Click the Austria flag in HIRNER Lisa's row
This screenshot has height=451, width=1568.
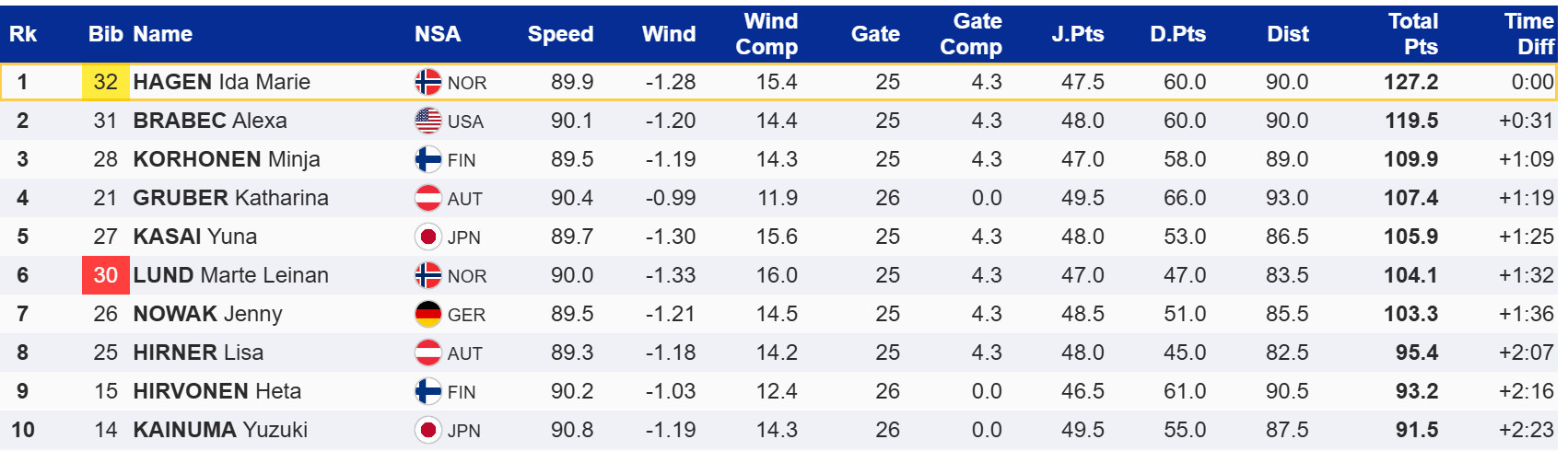click(x=427, y=353)
